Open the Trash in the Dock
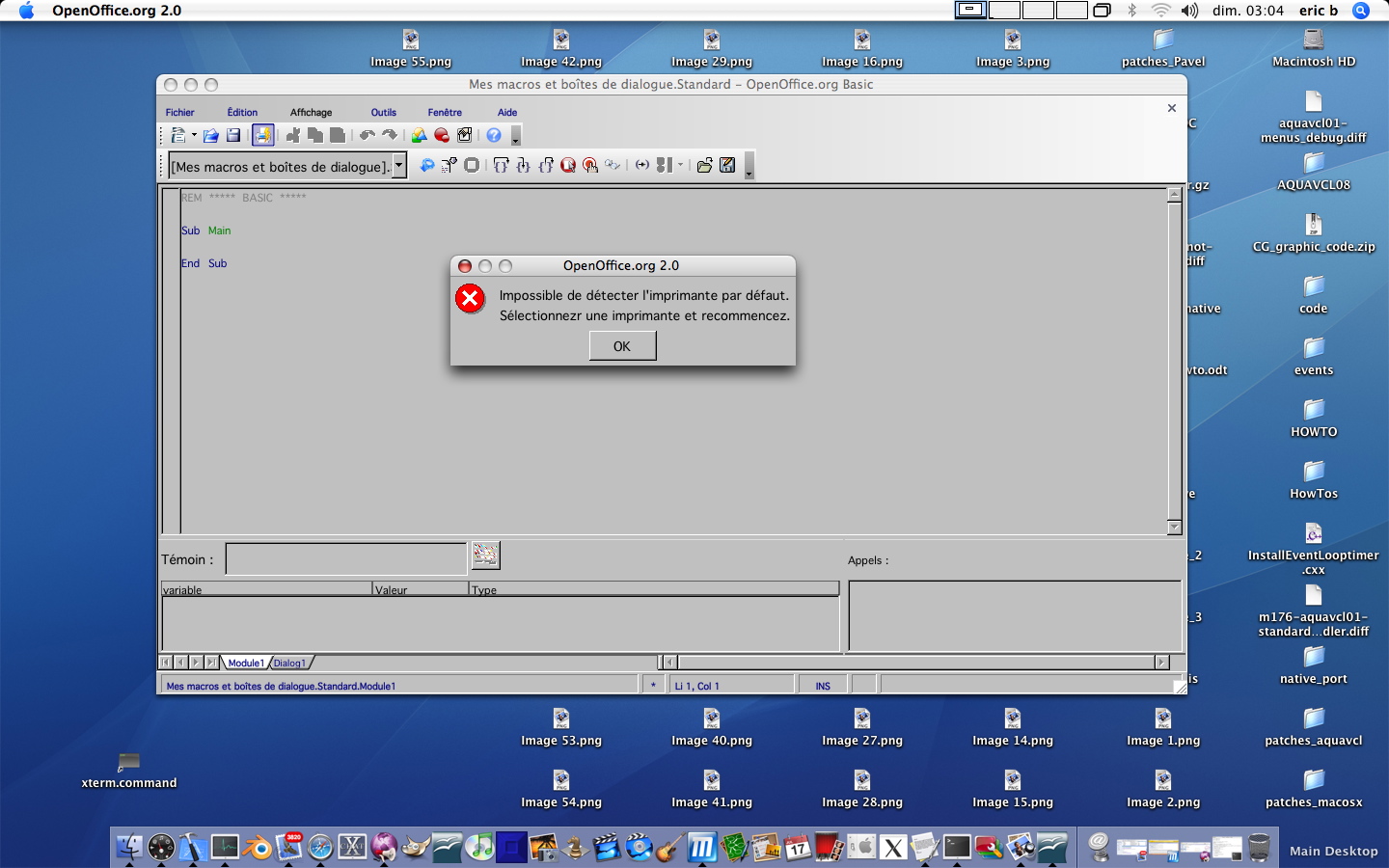Screen dimensions: 1389x868 click(1259, 847)
